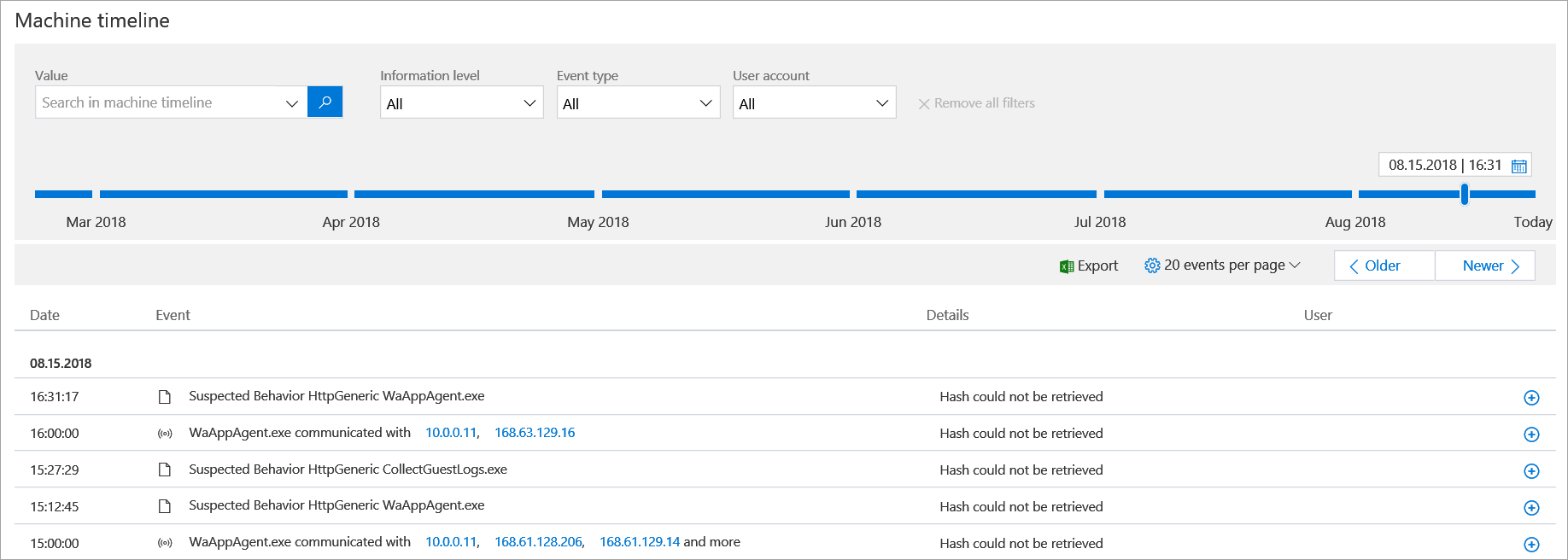Open the User account dropdown
The image size is (1568, 560).
click(814, 103)
